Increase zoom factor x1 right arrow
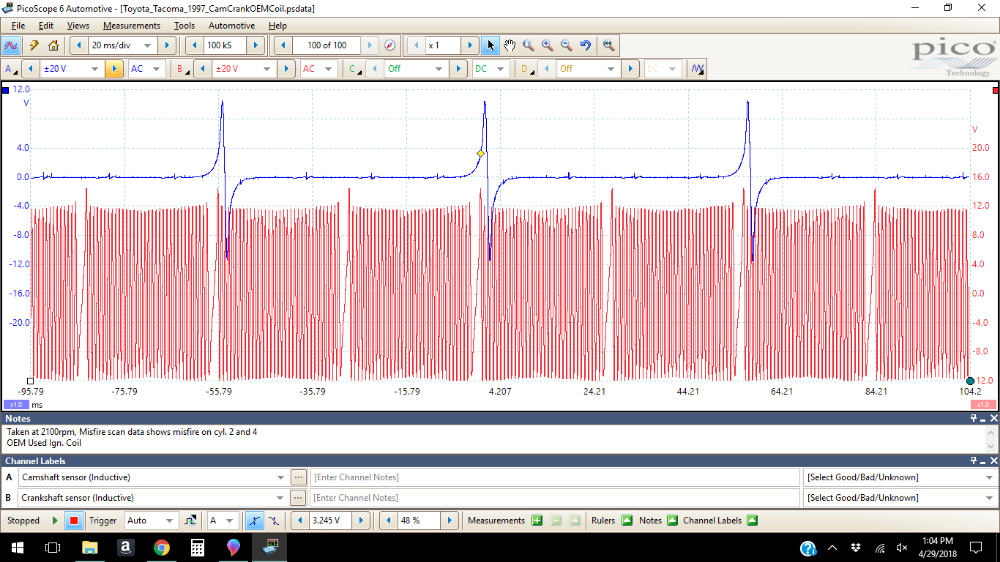Screen dimensions: 1000x562 470,45
